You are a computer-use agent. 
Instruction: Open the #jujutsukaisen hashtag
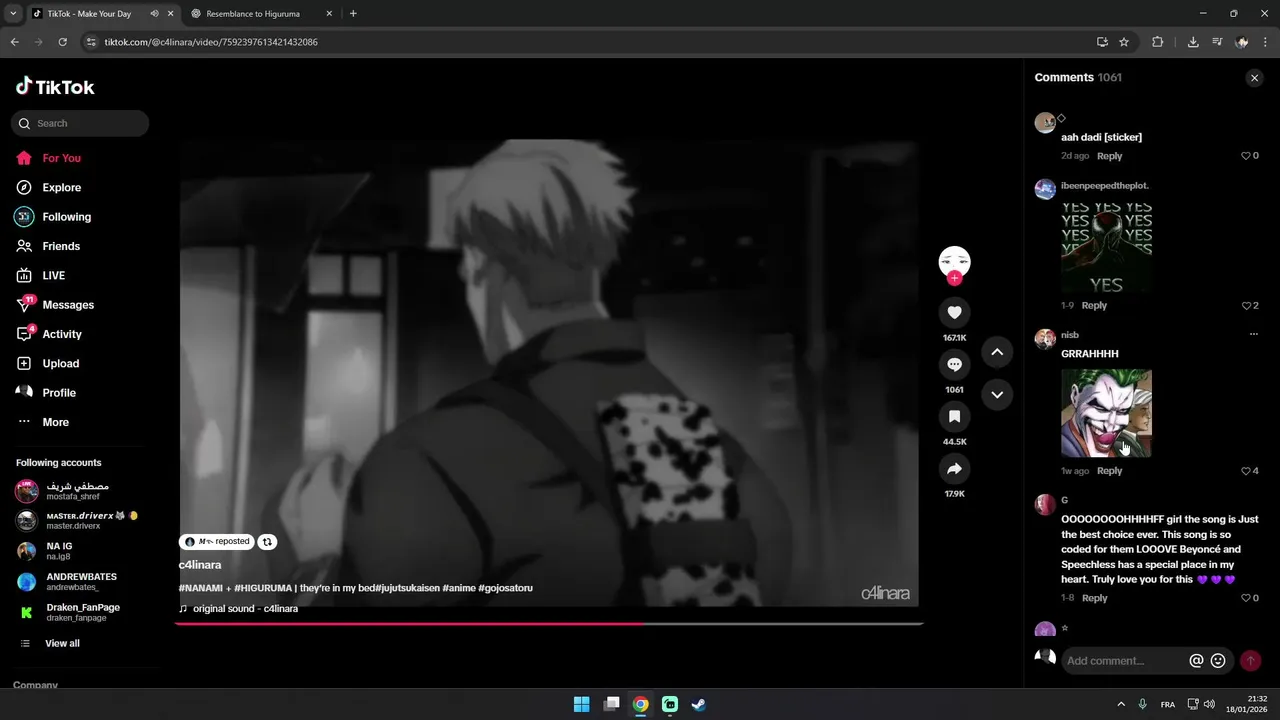407,588
